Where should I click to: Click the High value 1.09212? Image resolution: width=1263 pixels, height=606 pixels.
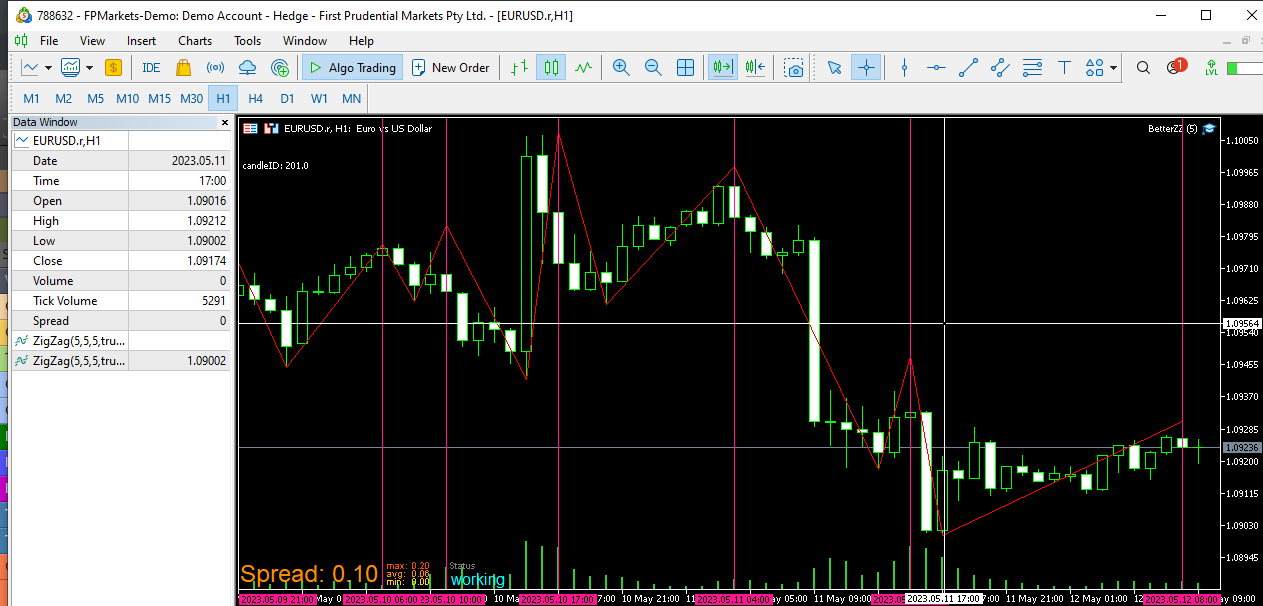[206, 221]
